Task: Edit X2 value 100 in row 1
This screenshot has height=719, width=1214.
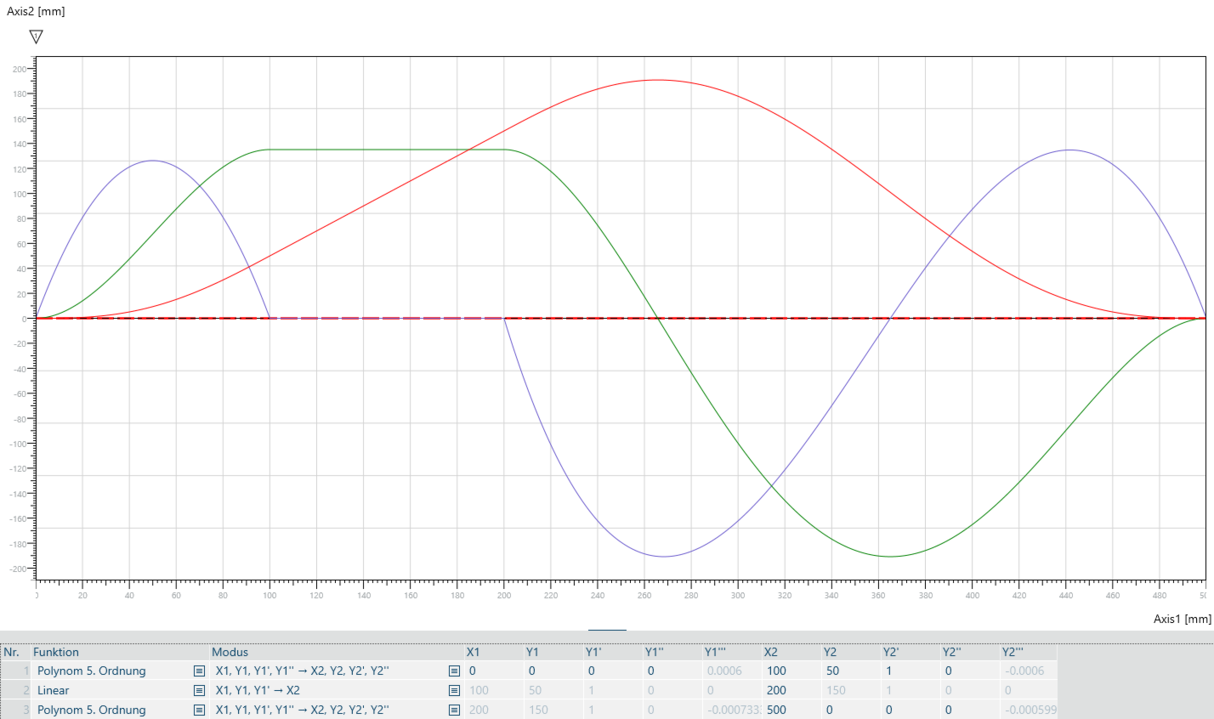Action: (777, 671)
